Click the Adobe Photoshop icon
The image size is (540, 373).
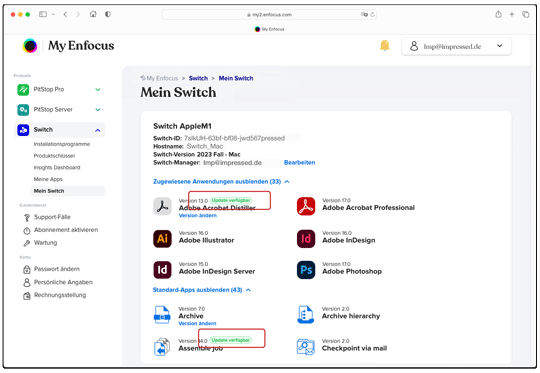point(306,270)
